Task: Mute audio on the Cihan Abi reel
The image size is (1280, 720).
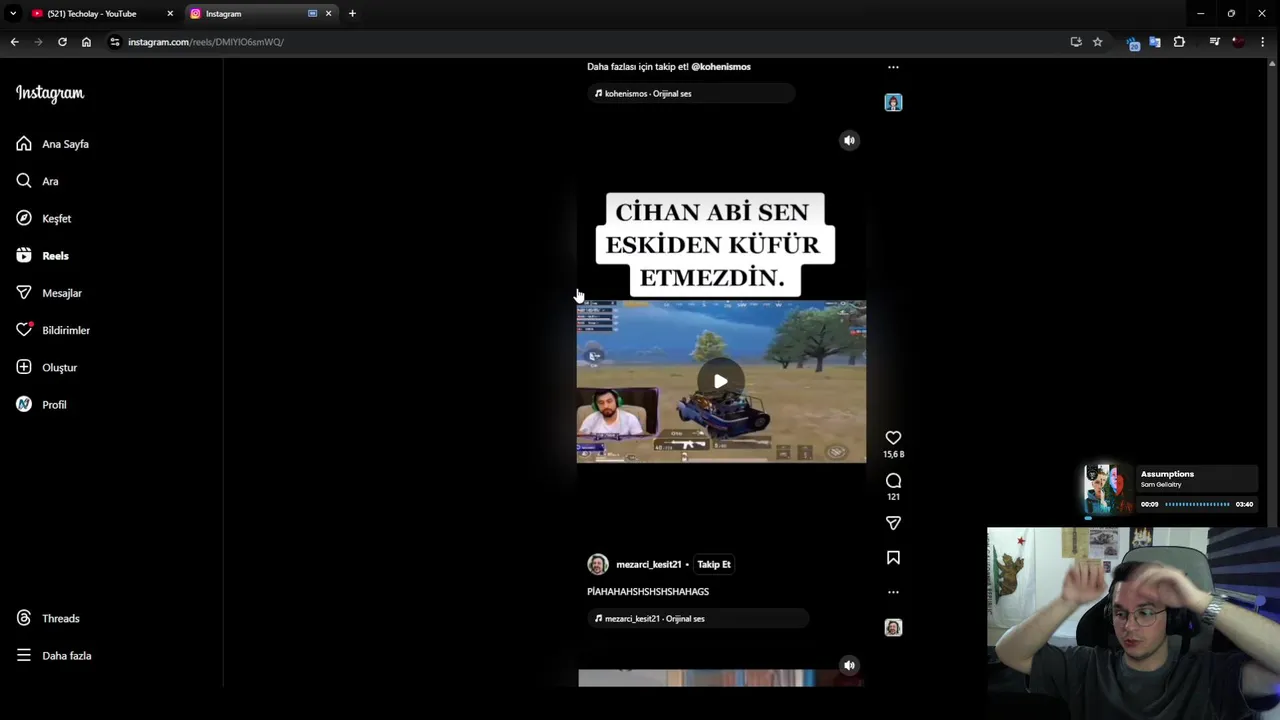Action: click(x=849, y=140)
